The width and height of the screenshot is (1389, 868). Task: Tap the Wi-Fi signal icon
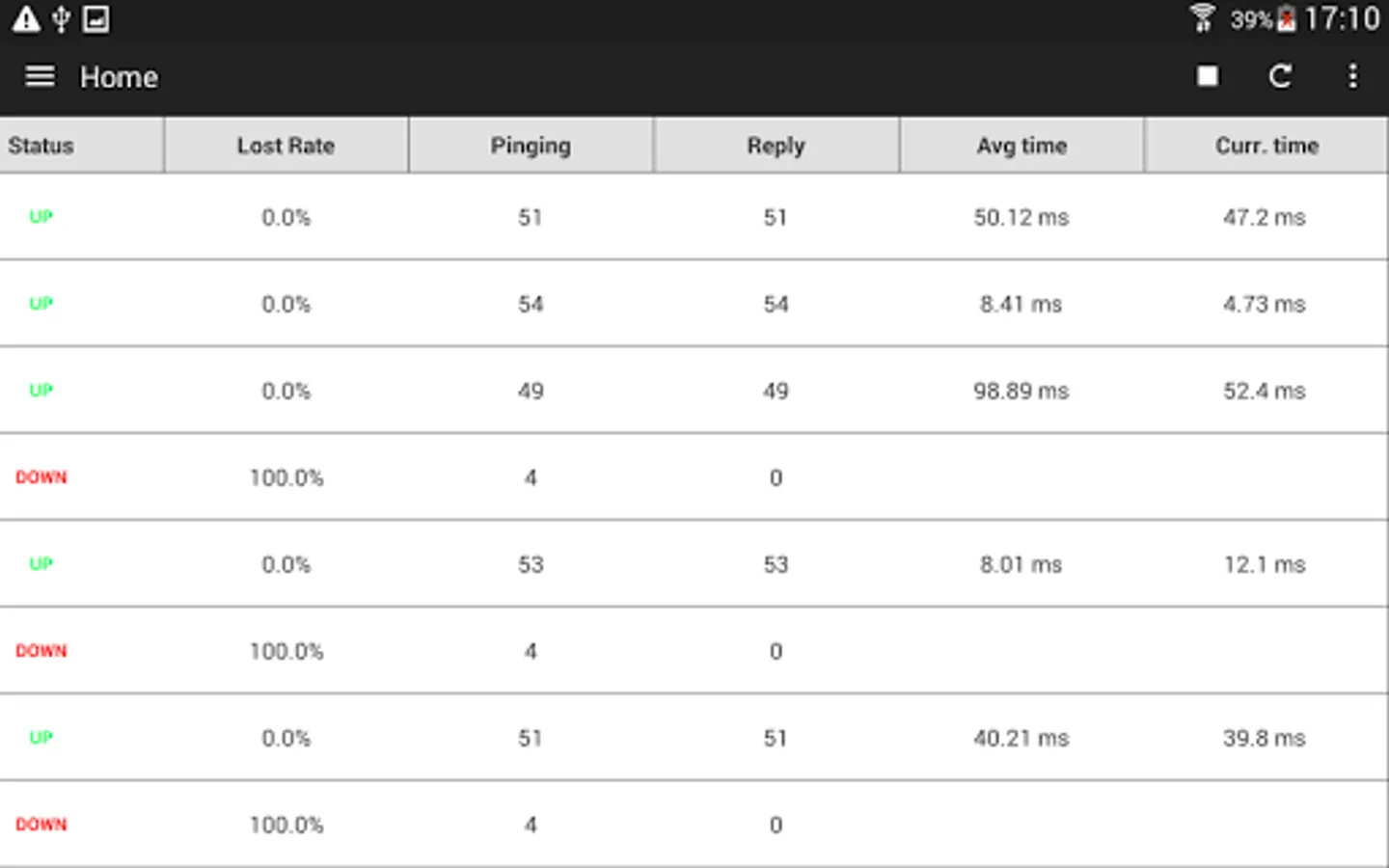(1202, 18)
